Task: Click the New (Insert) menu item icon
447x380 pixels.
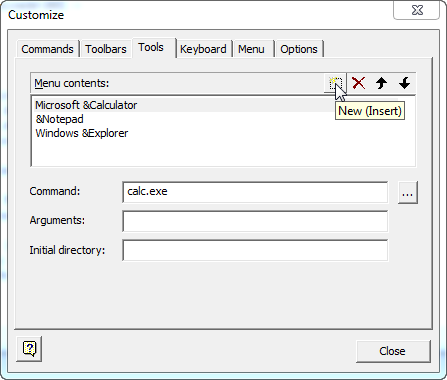Action: [335, 83]
